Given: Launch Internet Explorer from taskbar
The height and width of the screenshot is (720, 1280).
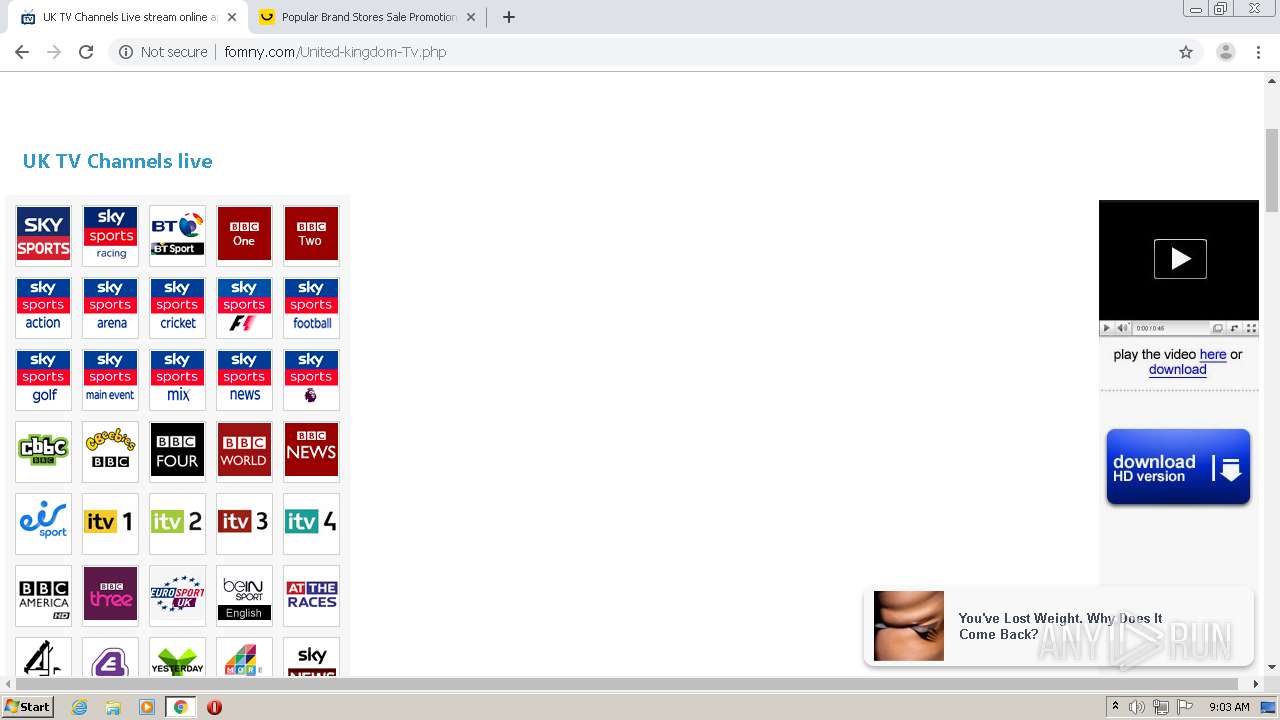Looking at the screenshot, I should [79, 707].
